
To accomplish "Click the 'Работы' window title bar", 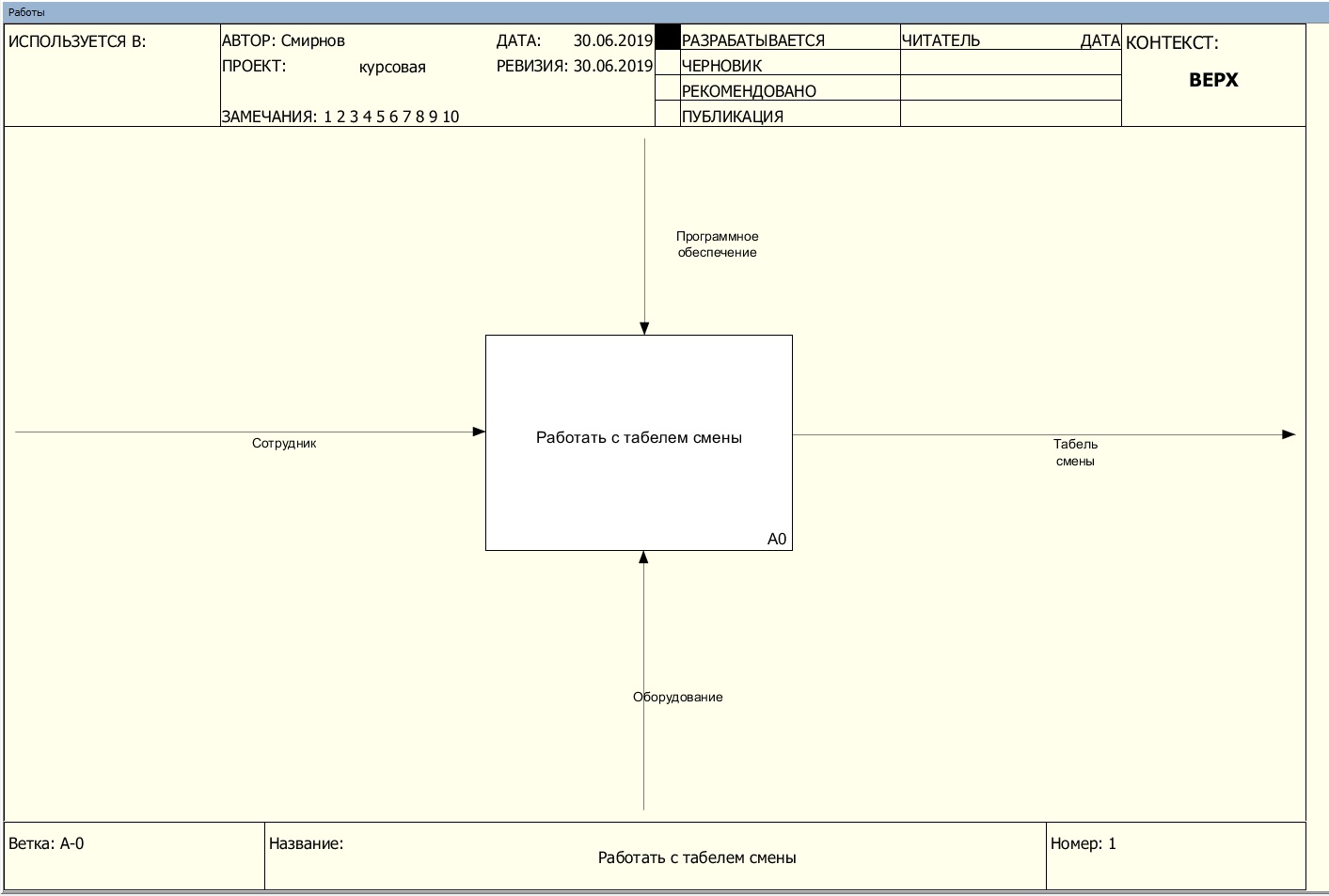I will point(664,12).
